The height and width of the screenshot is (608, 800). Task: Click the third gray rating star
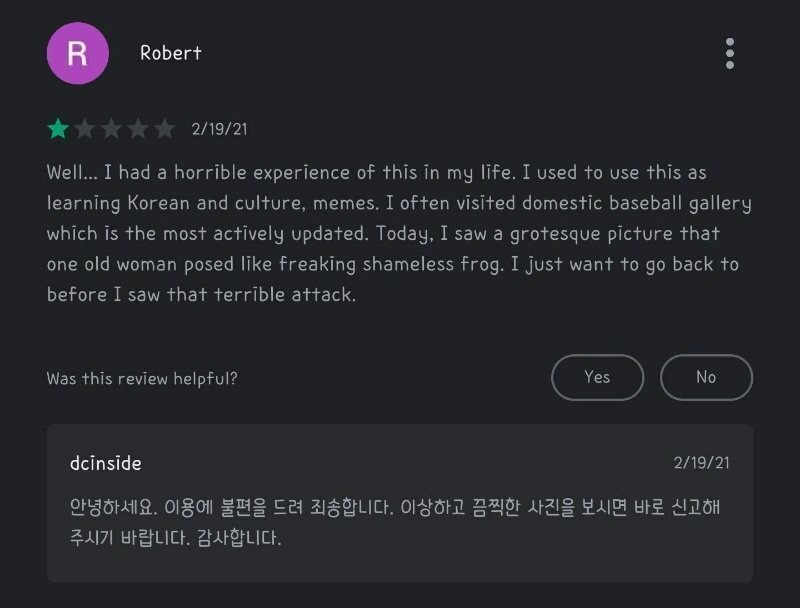pyautogui.click(x=111, y=129)
